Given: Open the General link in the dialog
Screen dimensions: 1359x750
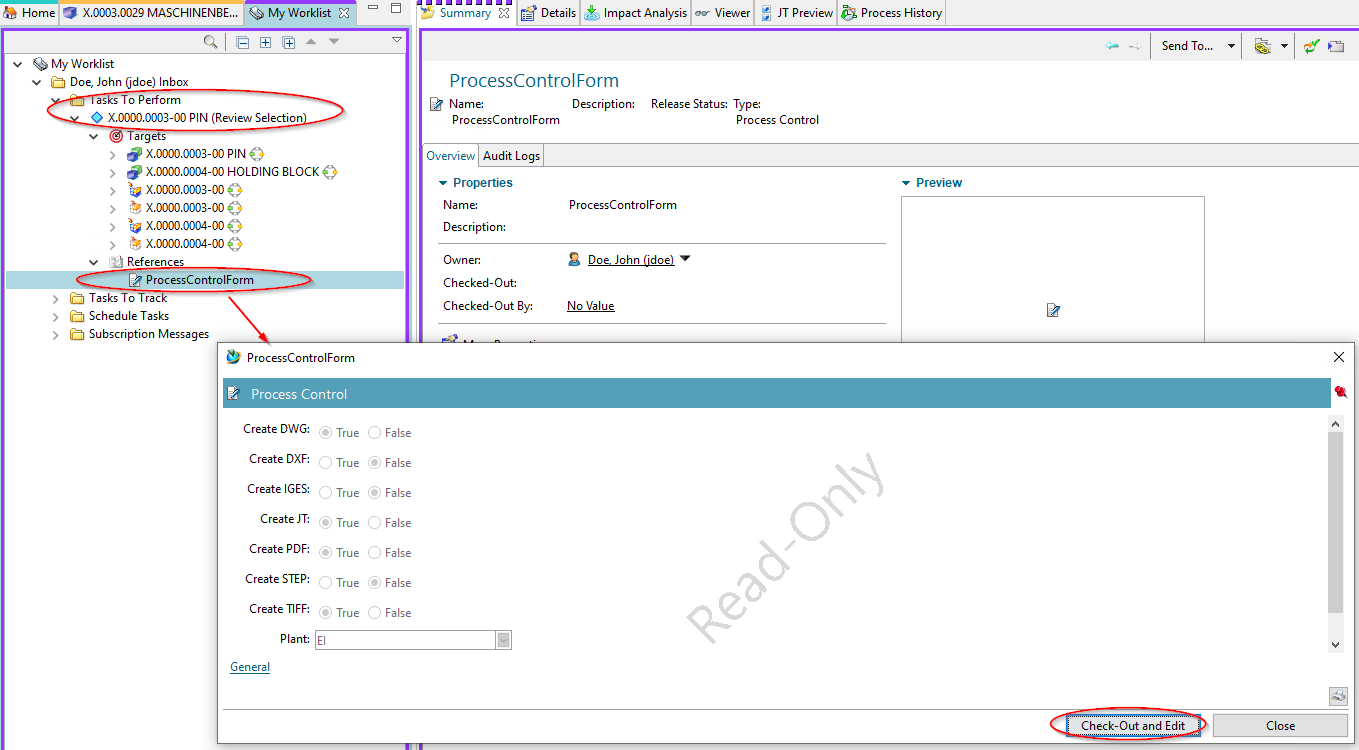Looking at the screenshot, I should click(250, 667).
